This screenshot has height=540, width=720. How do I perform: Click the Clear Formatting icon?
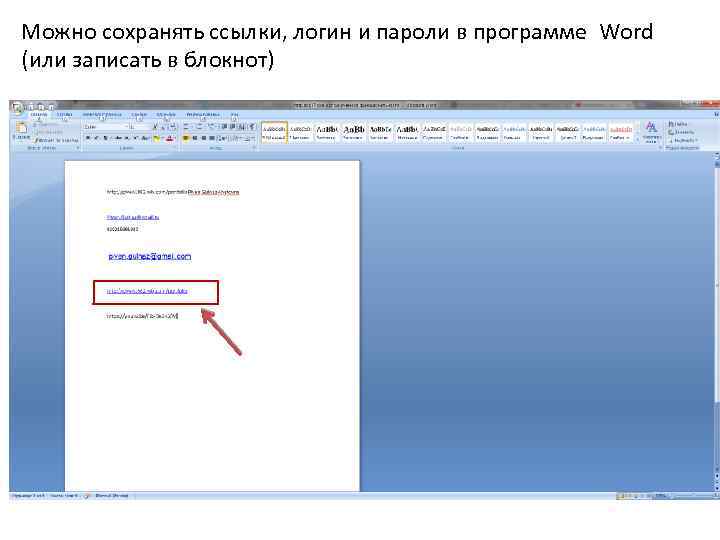coord(173,127)
